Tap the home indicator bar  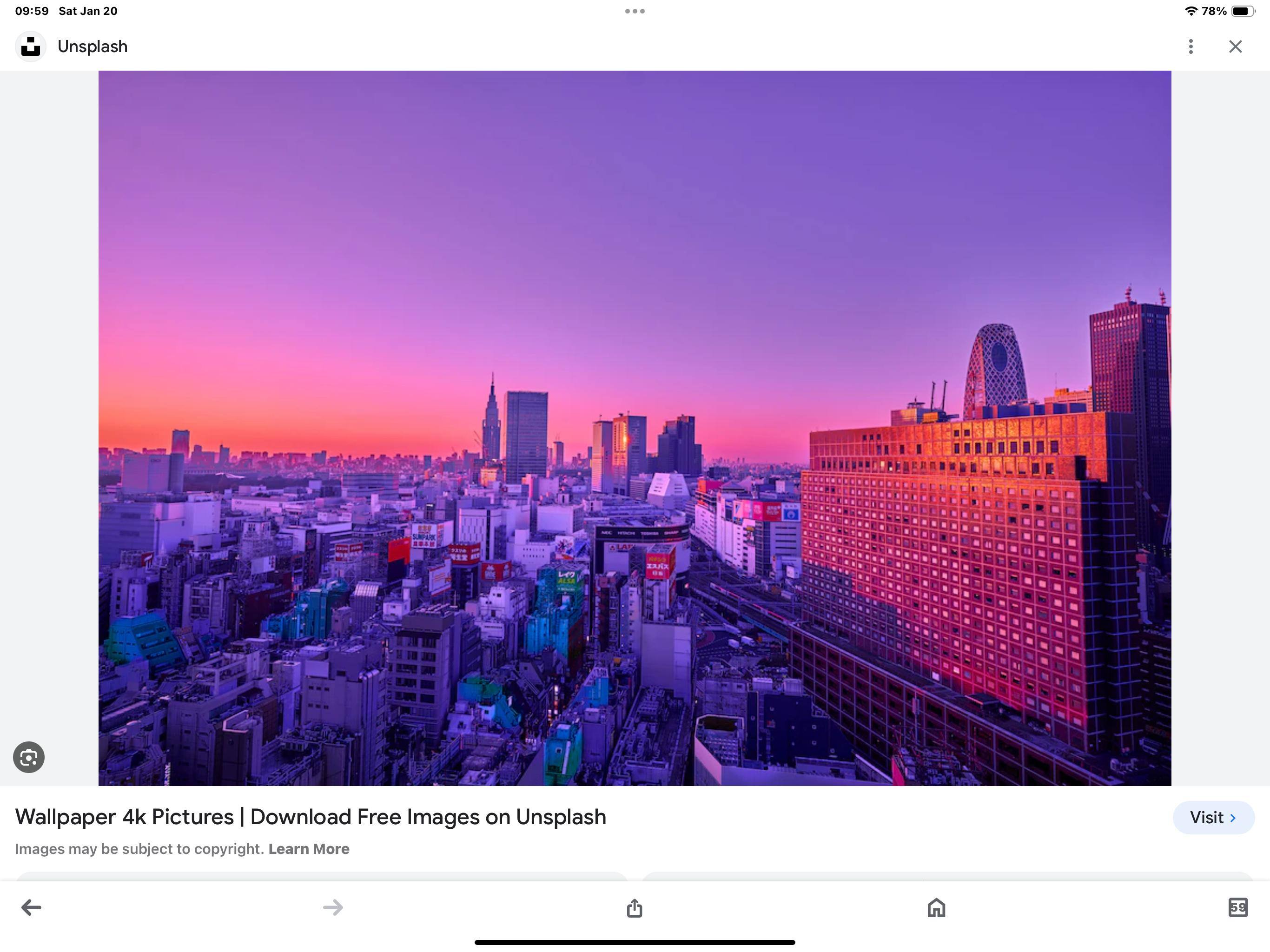click(x=635, y=942)
